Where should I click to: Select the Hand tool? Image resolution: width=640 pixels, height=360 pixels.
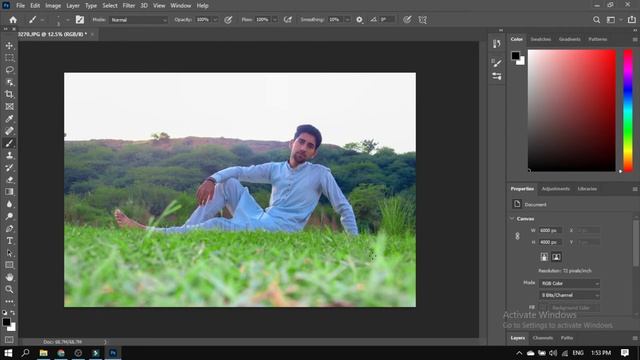[x=9, y=277]
